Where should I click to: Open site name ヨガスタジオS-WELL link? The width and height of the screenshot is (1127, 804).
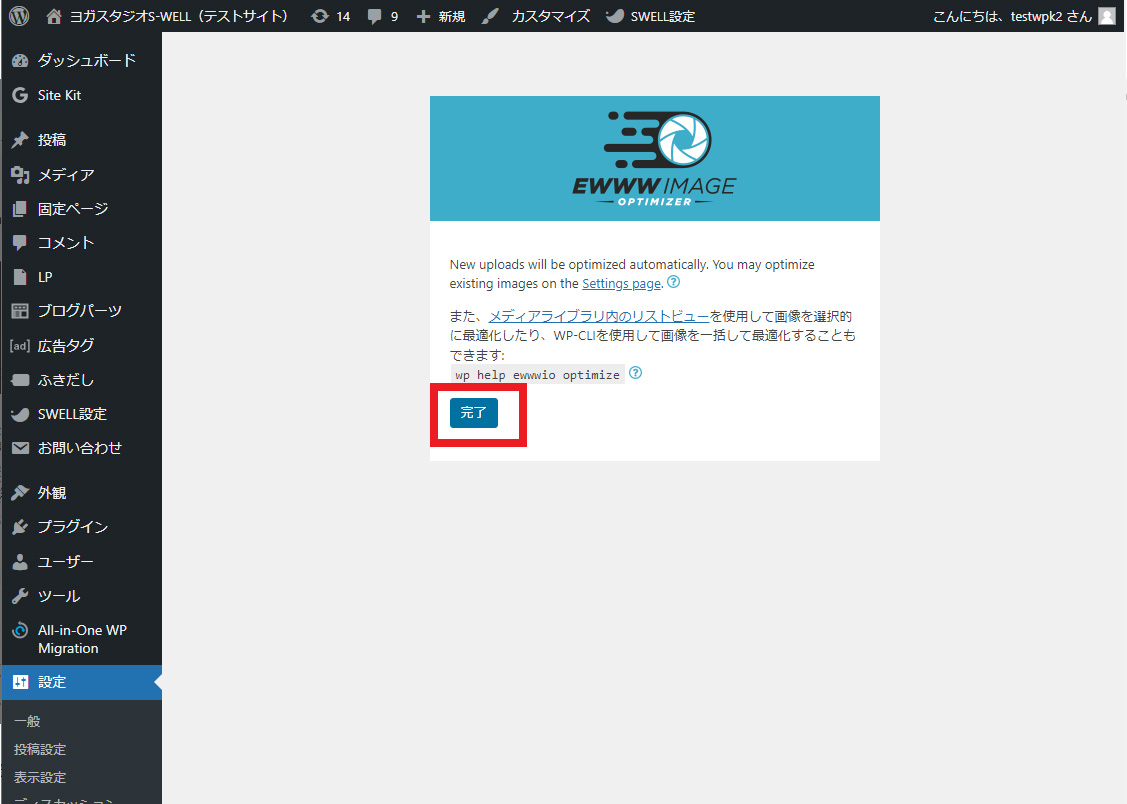(x=180, y=16)
